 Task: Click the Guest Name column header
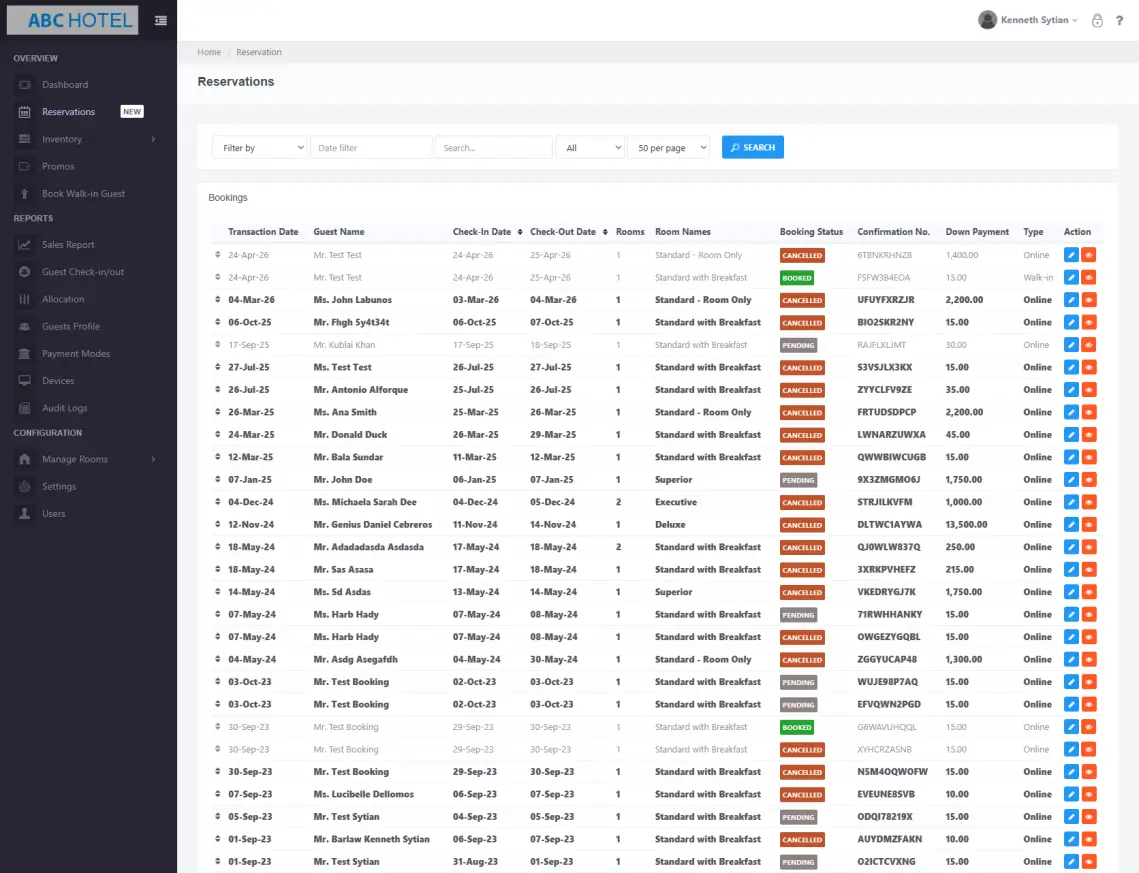339,232
